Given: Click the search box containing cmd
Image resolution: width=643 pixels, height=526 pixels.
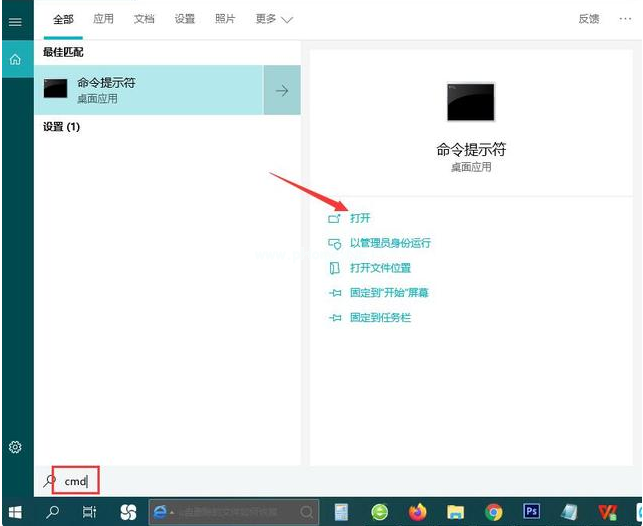Looking at the screenshot, I should (x=76, y=481).
